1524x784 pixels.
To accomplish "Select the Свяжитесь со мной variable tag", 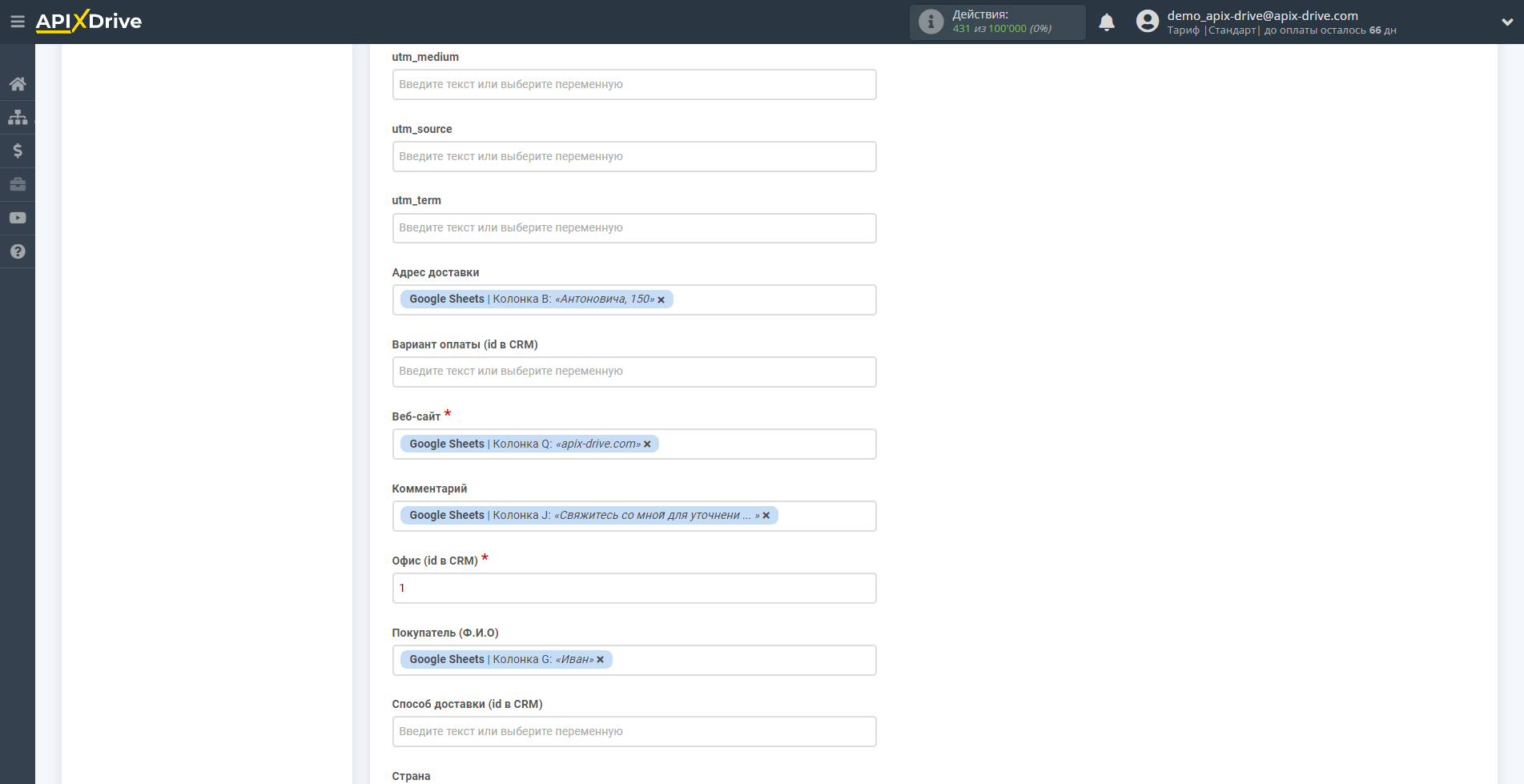I will pyautogui.click(x=589, y=516).
